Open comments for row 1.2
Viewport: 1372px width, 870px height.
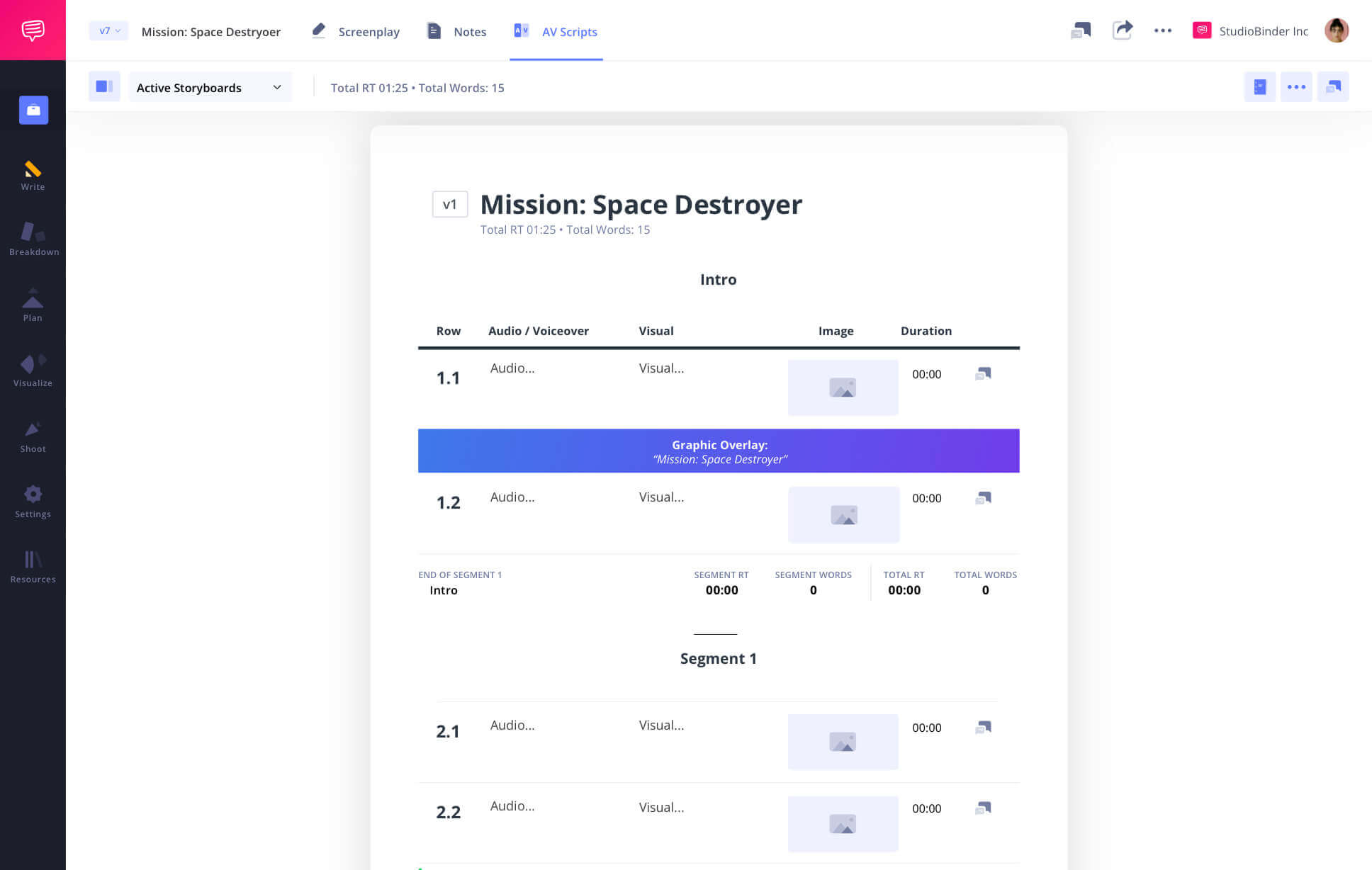click(983, 498)
